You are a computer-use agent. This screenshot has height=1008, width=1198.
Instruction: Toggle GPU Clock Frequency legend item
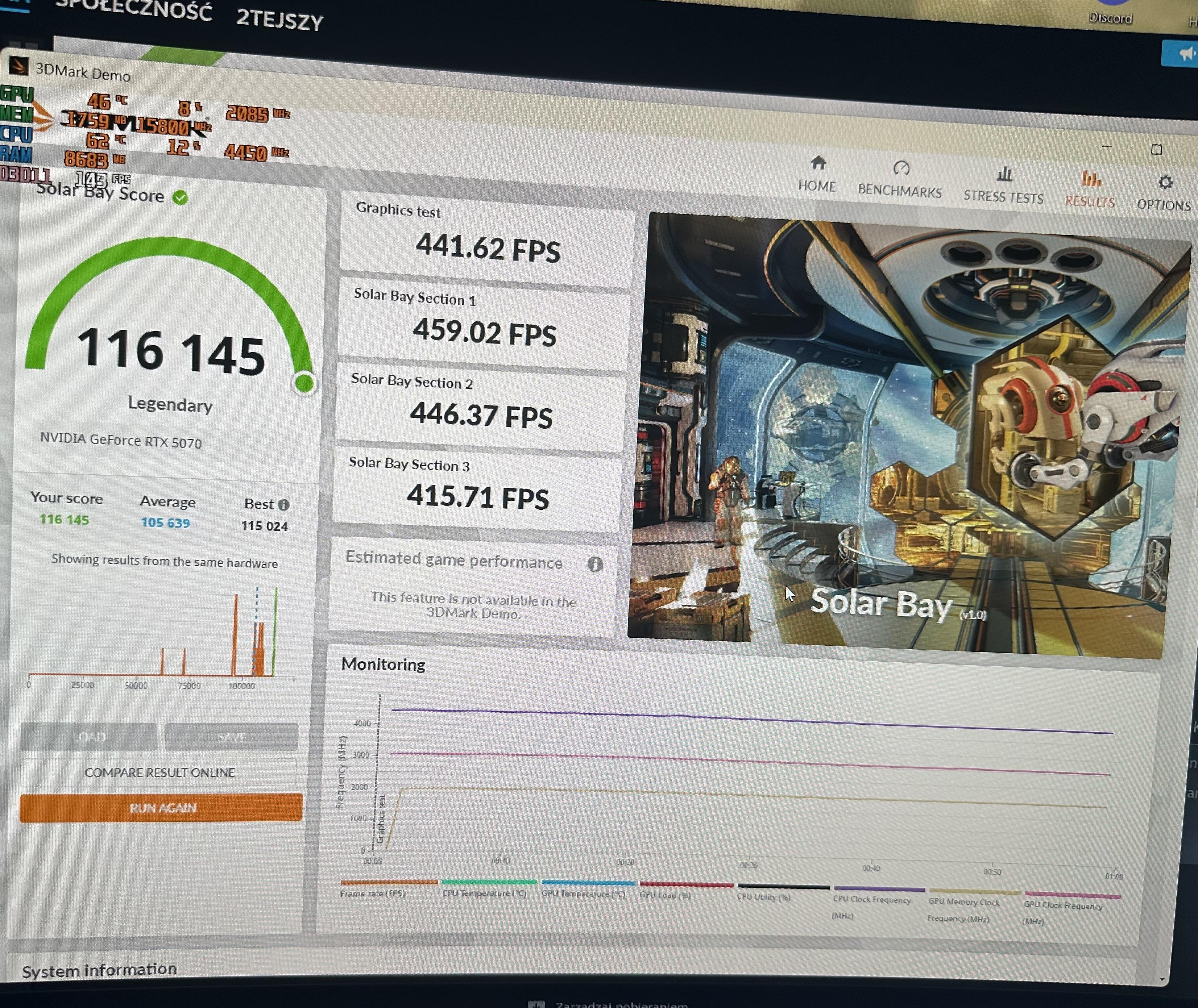click(1063, 905)
